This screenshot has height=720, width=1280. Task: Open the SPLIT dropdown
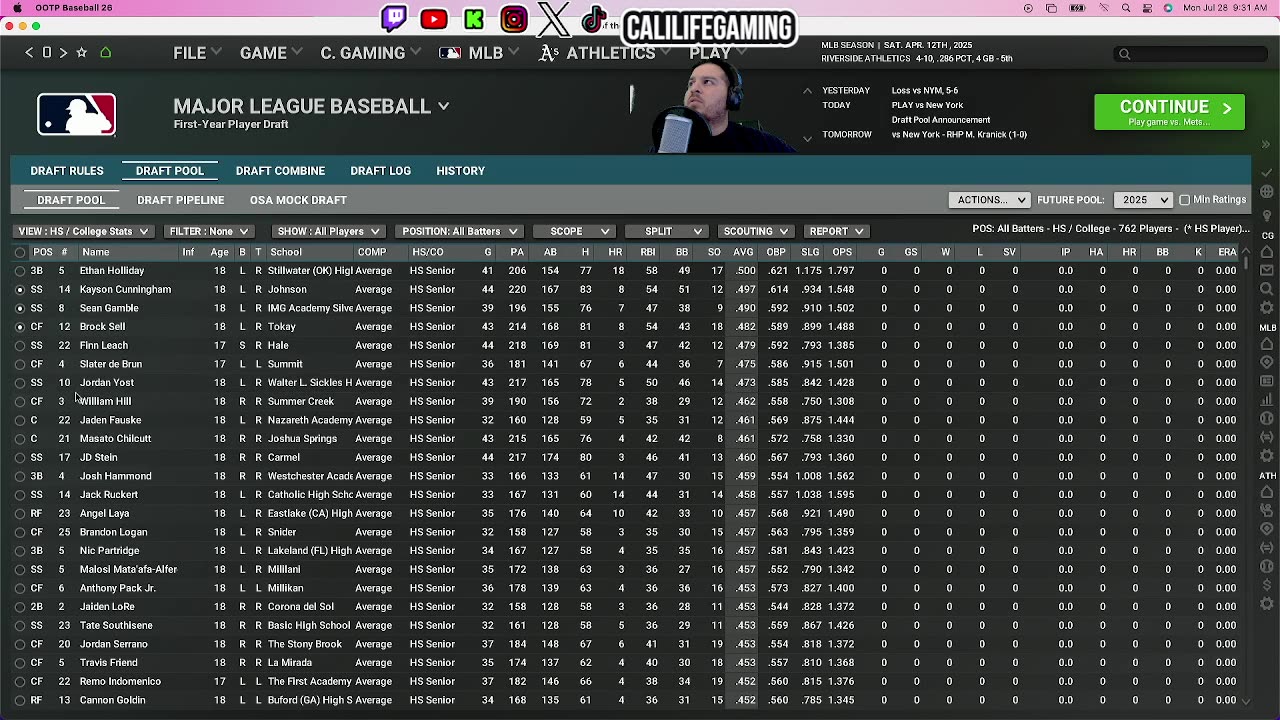[x=665, y=231]
